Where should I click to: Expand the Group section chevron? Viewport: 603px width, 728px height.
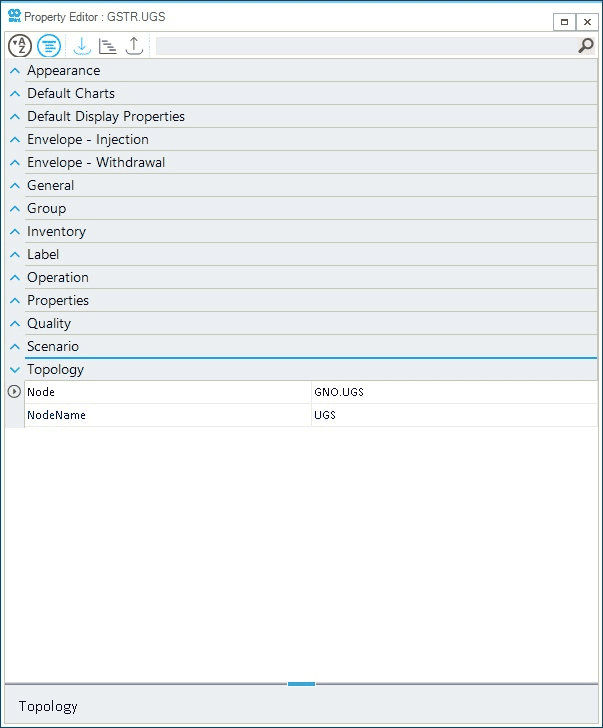click(x=15, y=209)
